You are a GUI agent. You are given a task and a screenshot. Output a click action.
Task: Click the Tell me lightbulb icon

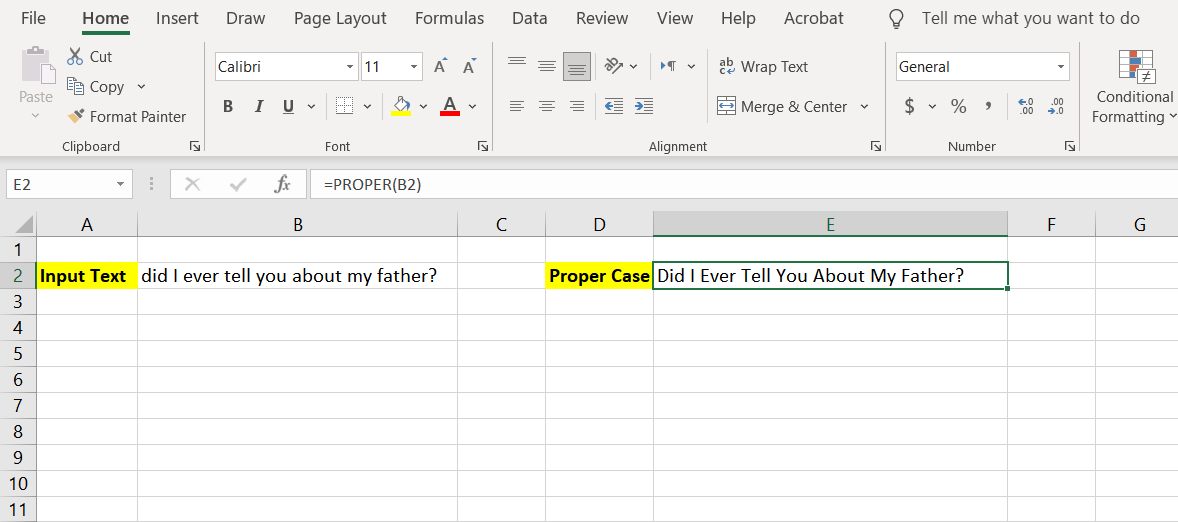pos(896,19)
